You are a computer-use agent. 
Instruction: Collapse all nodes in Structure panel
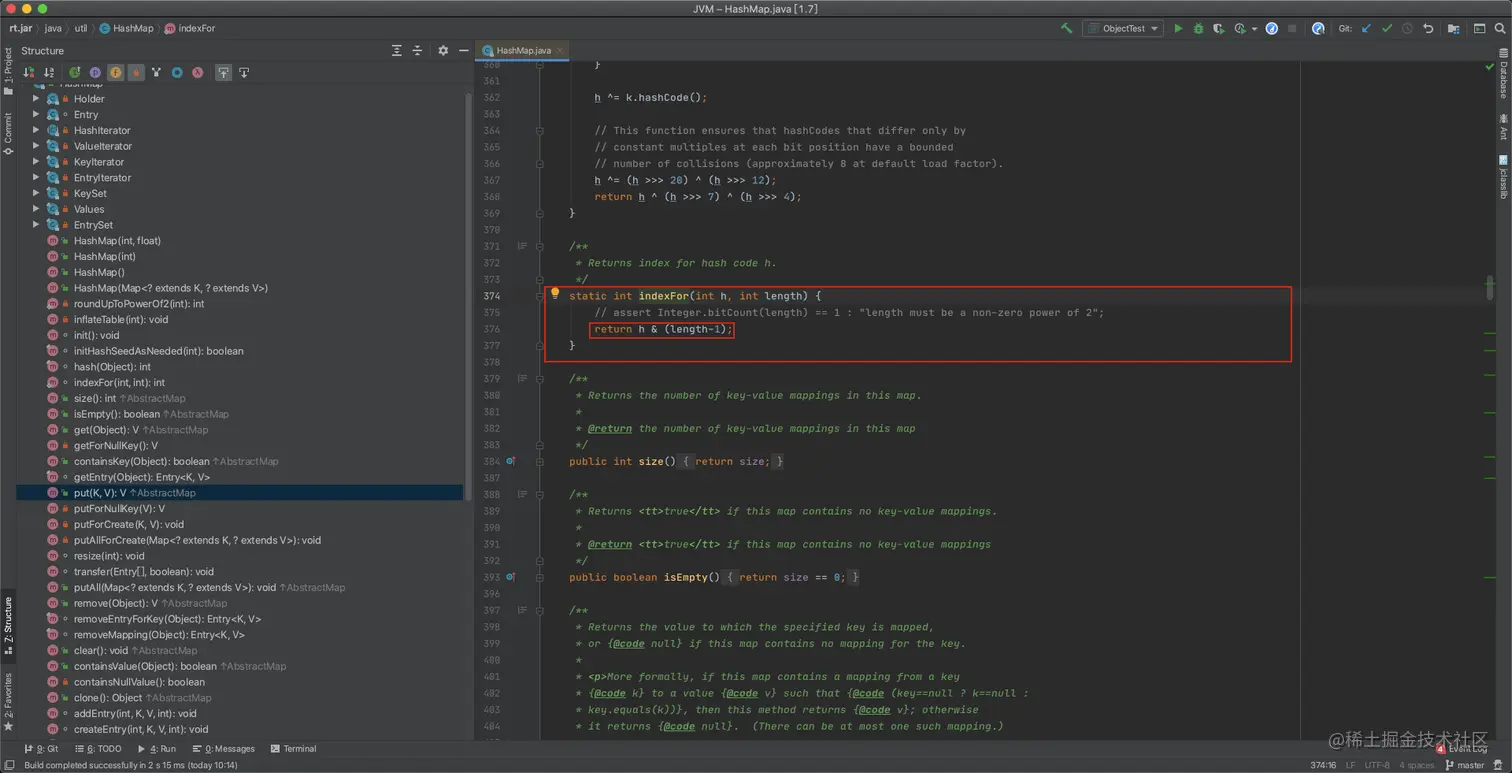(417, 50)
